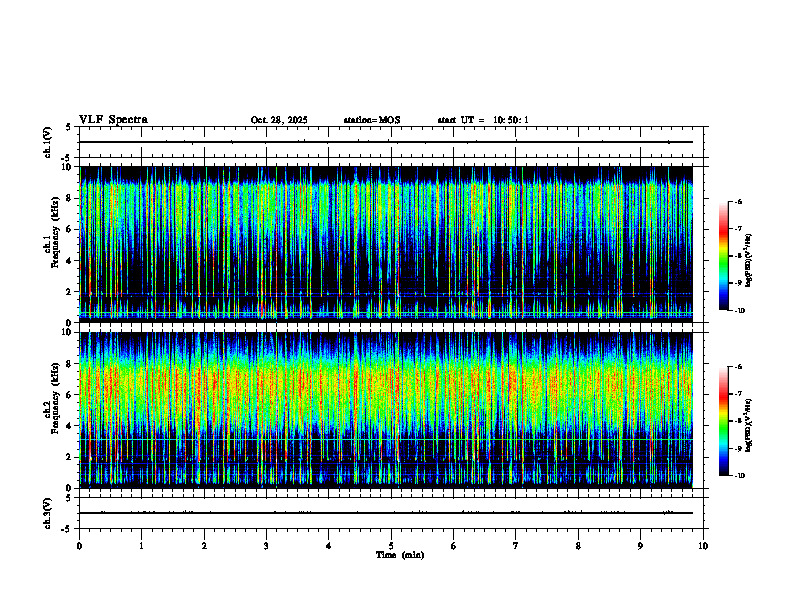Click the "8" tick on the Time axis
The image size is (792, 612).
[578, 546]
